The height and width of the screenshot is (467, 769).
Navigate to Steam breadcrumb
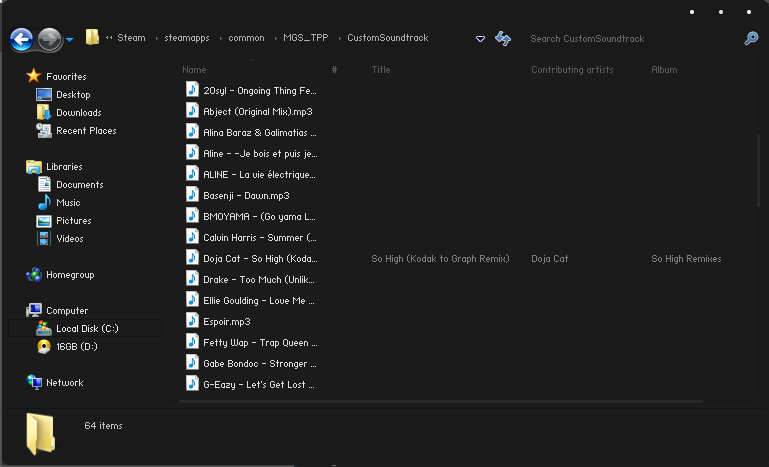tap(131, 38)
